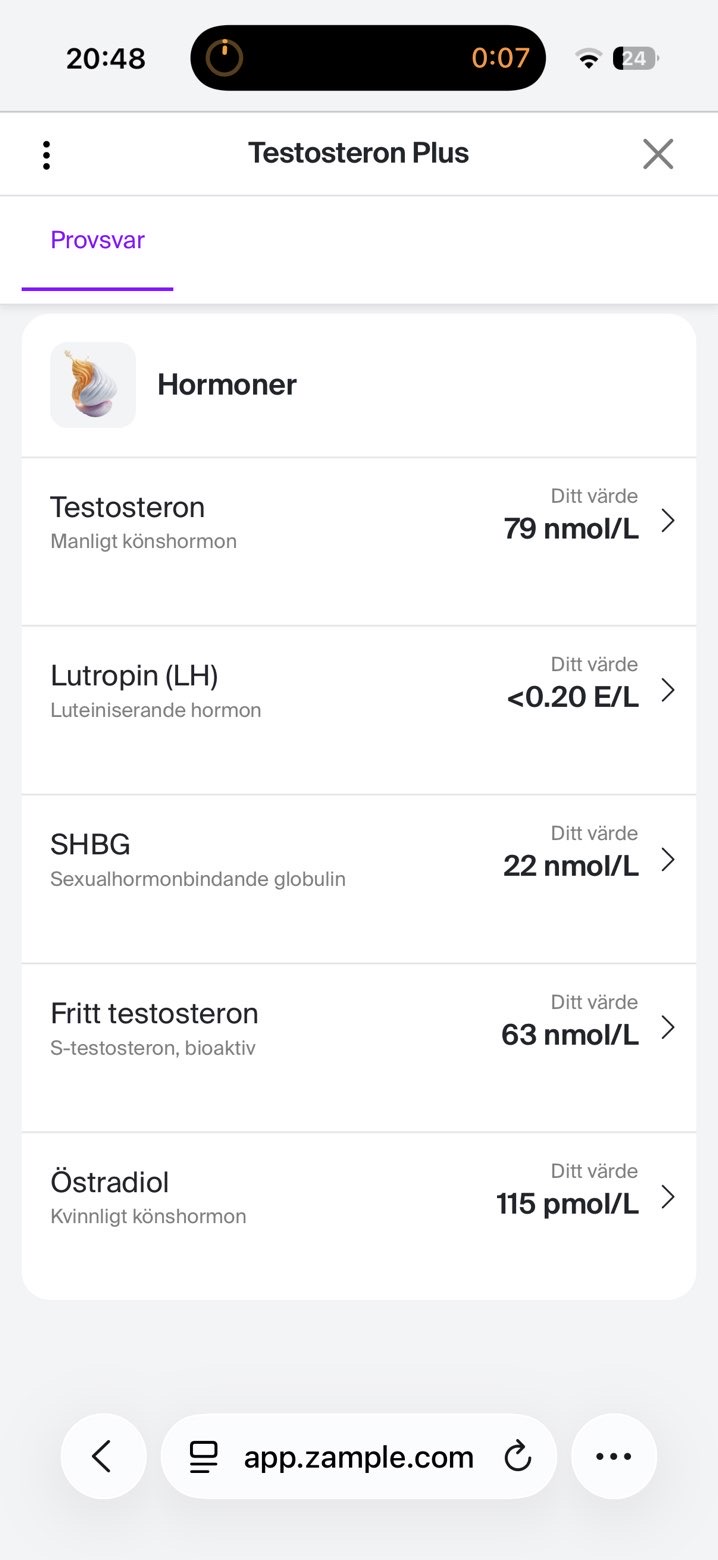Expand SHBG result chevron
Image resolution: width=718 pixels, height=1560 pixels.
(668, 859)
